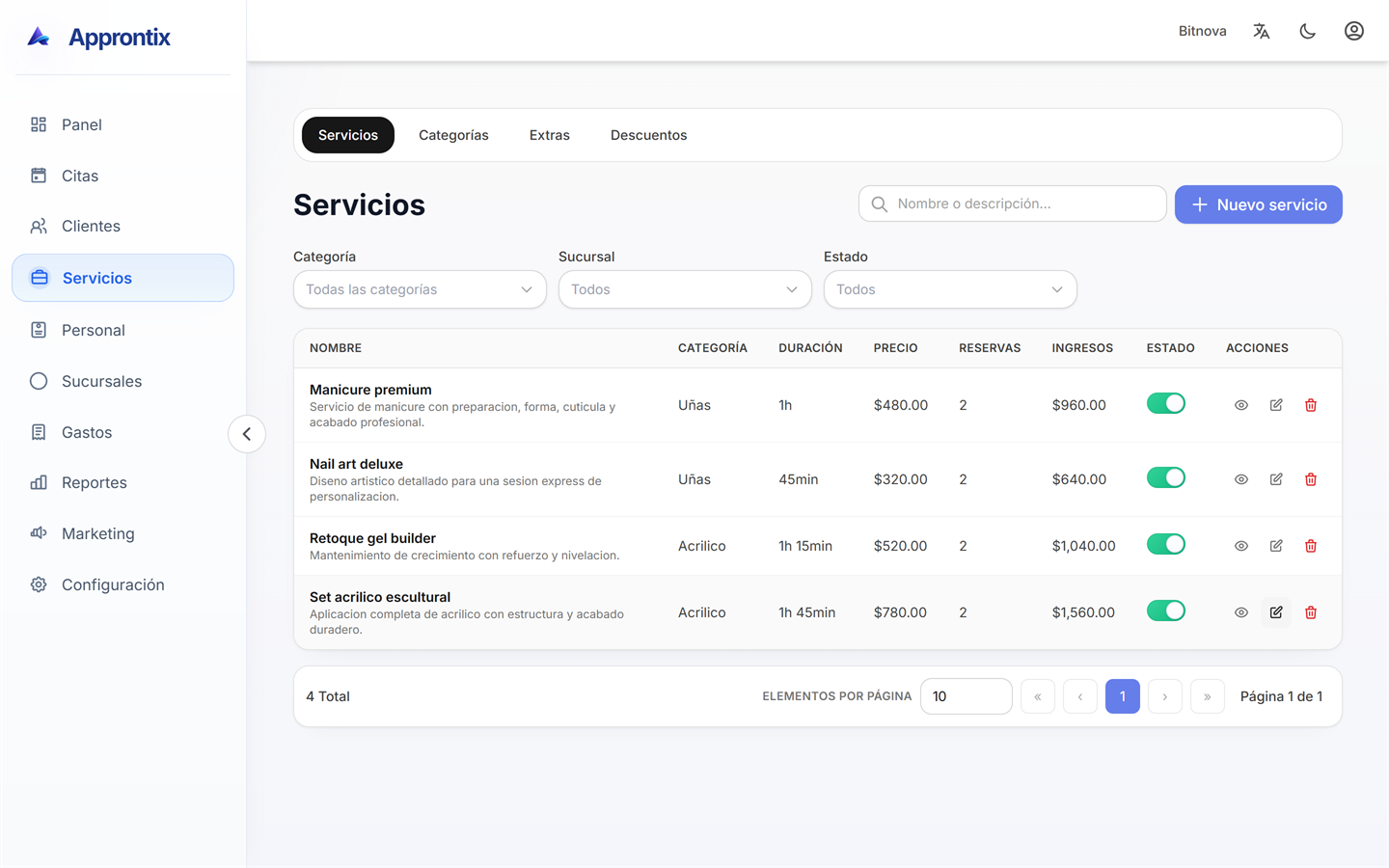Select the Set acrilico escultural name
This screenshot has width=1389, height=868.
pos(380,597)
